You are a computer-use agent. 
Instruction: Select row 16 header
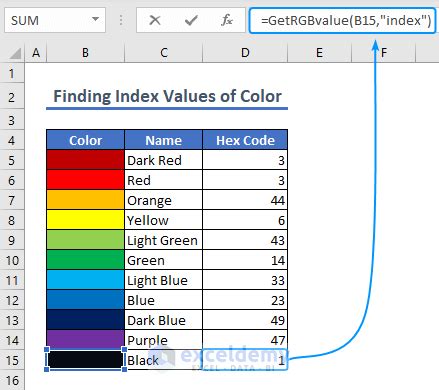pyautogui.click(x=12, y=380)
